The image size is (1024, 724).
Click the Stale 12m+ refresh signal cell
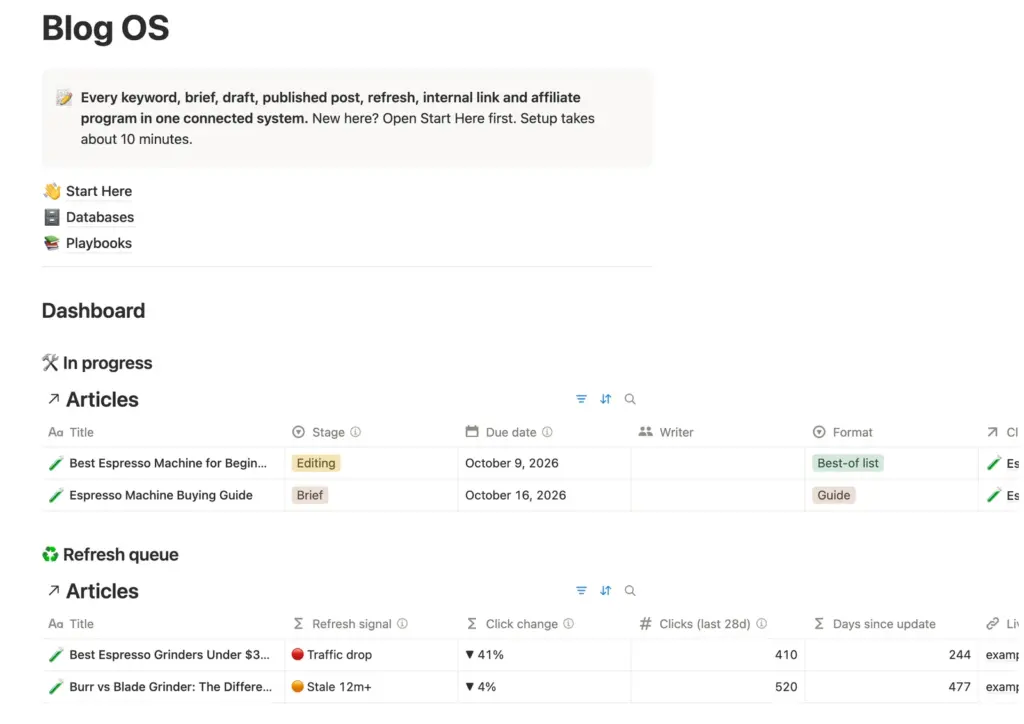pos(371,687)
